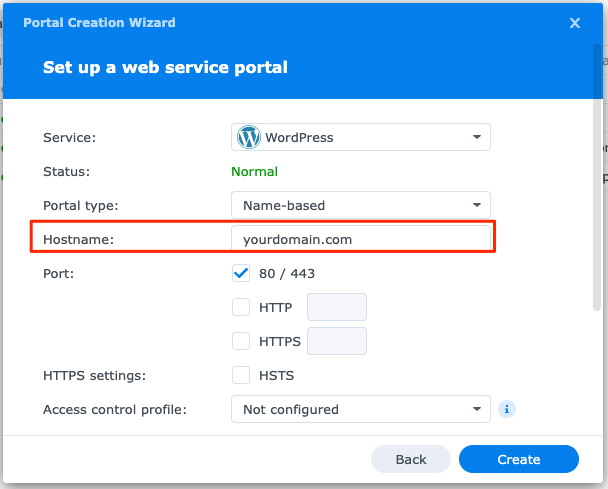
Task: Open the Access control profile dropdown
Action: pyautogui.click(x=360, y=409)
